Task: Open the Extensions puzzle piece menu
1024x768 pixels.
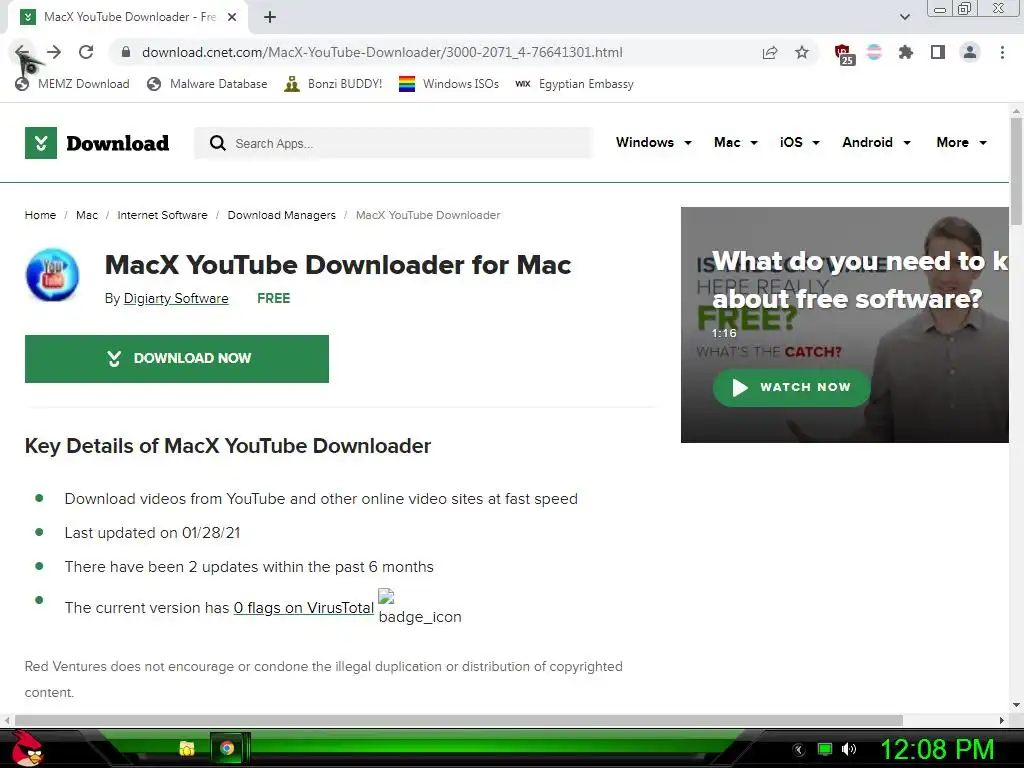Action: (906, 52)
